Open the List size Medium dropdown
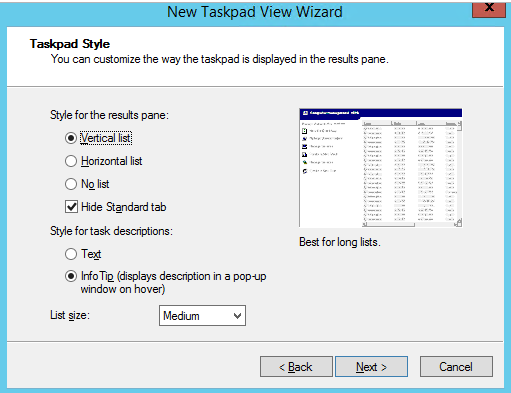 [202, 316]
